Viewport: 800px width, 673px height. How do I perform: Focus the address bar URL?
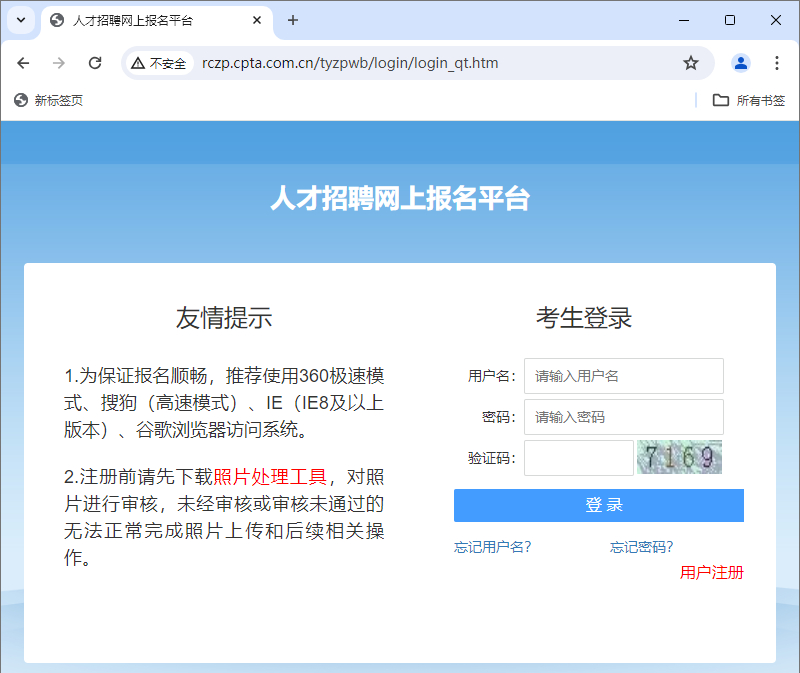[350, 63]
